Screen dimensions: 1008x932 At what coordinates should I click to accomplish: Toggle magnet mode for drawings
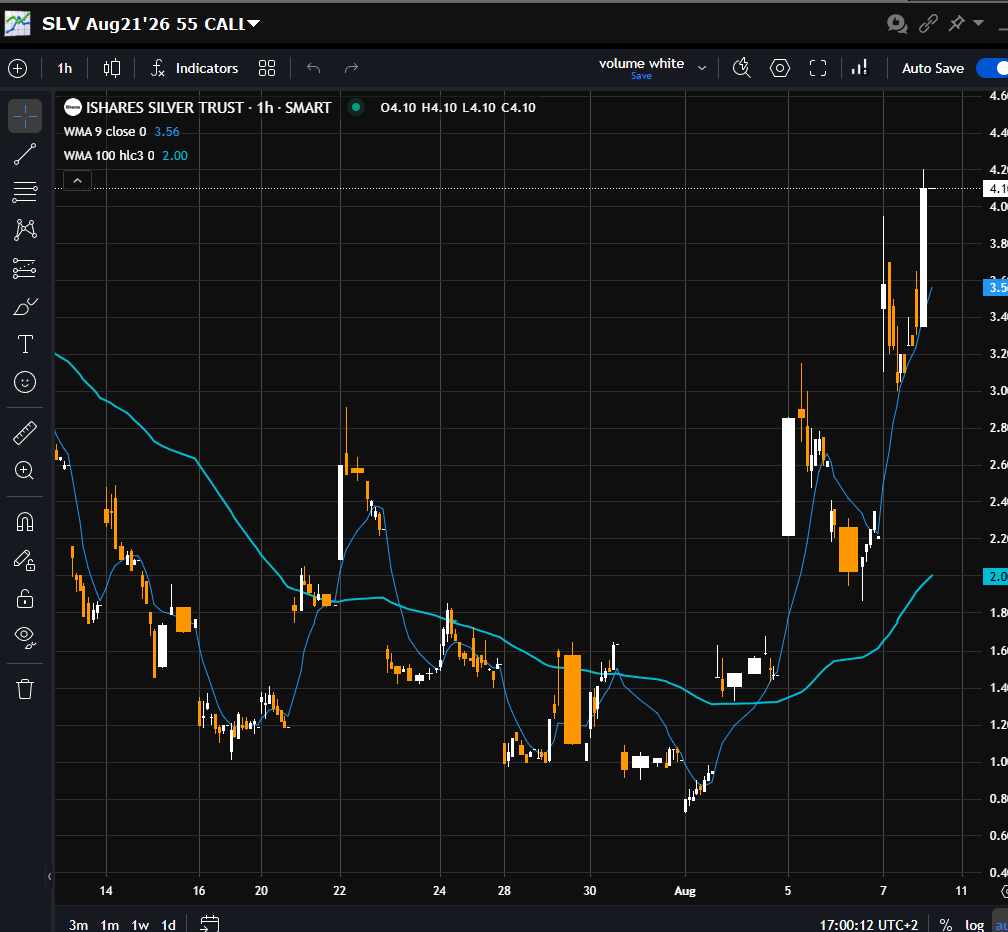[x=24, y=521]
